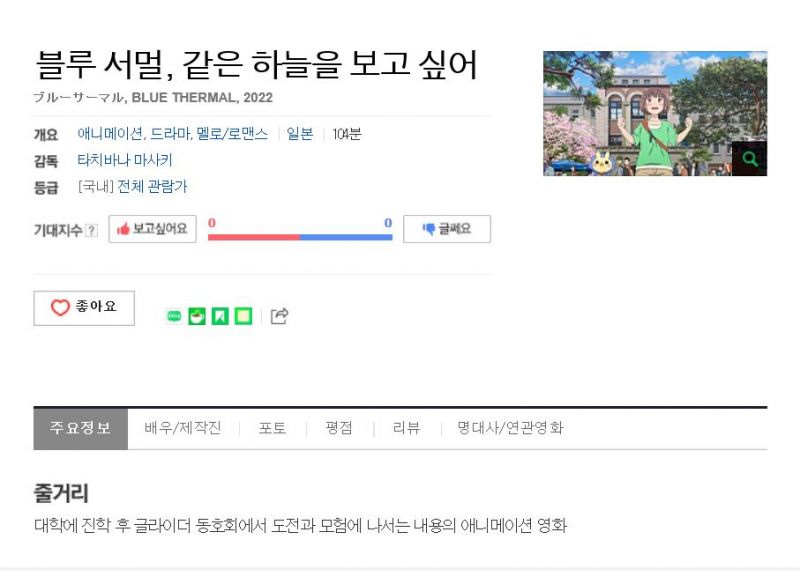Share to Naver Cafe cup icon
800x584 pixels.
[x=197, y=317]
